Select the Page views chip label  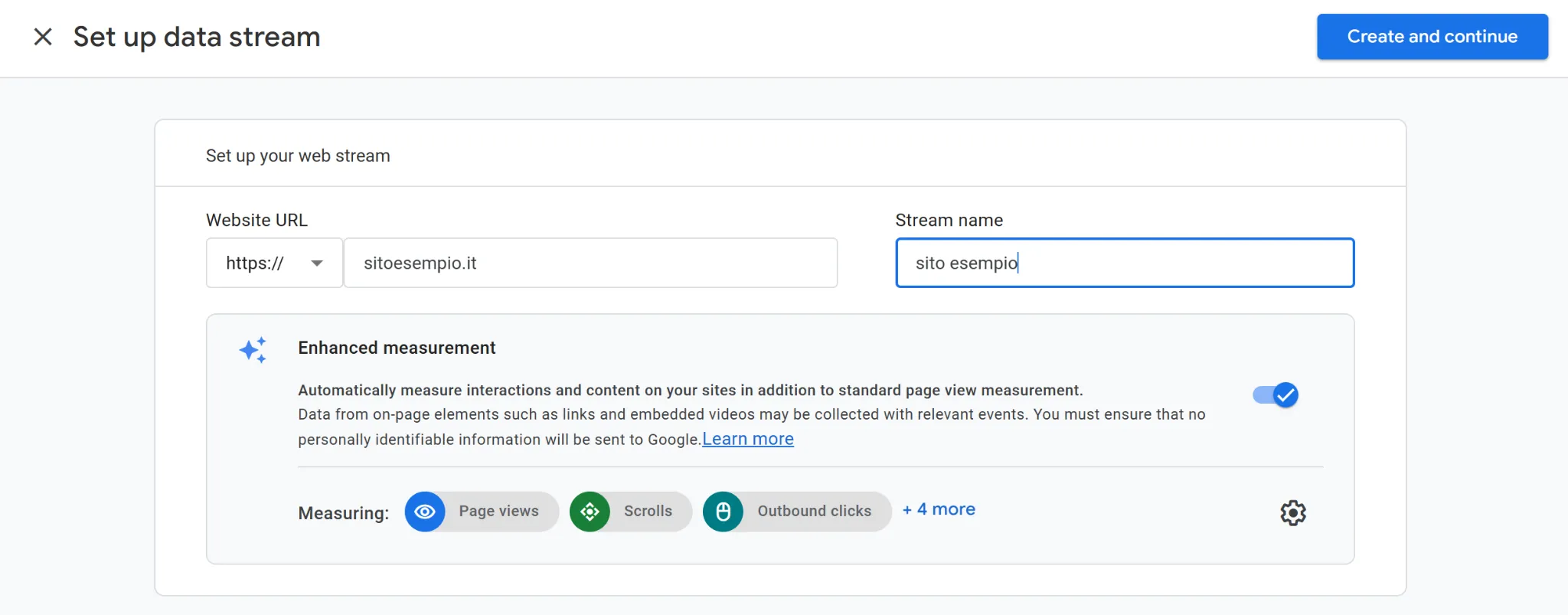tap(498, 512)
